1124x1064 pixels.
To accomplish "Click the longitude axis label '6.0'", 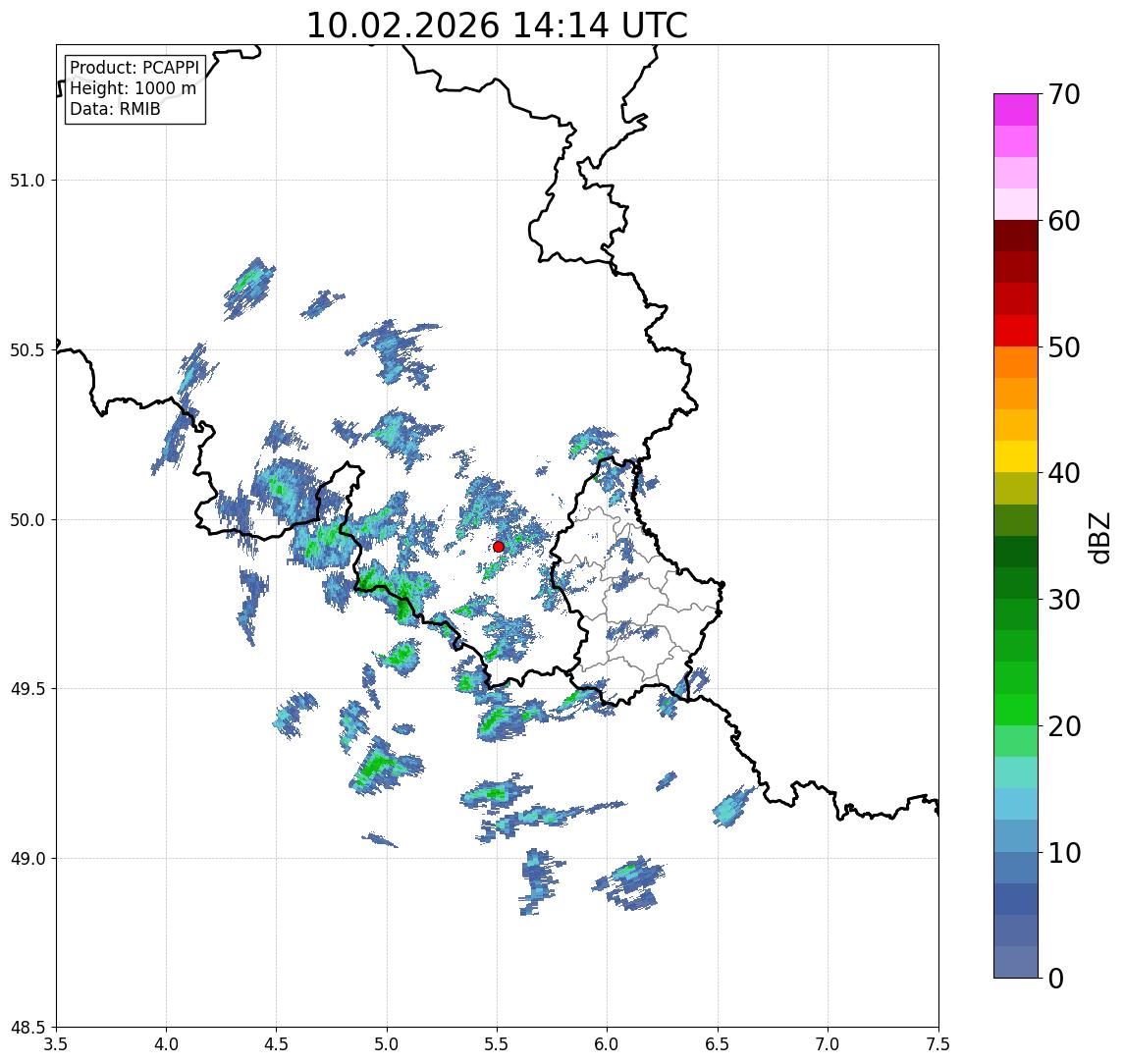I will click(x=608, y=1044).
